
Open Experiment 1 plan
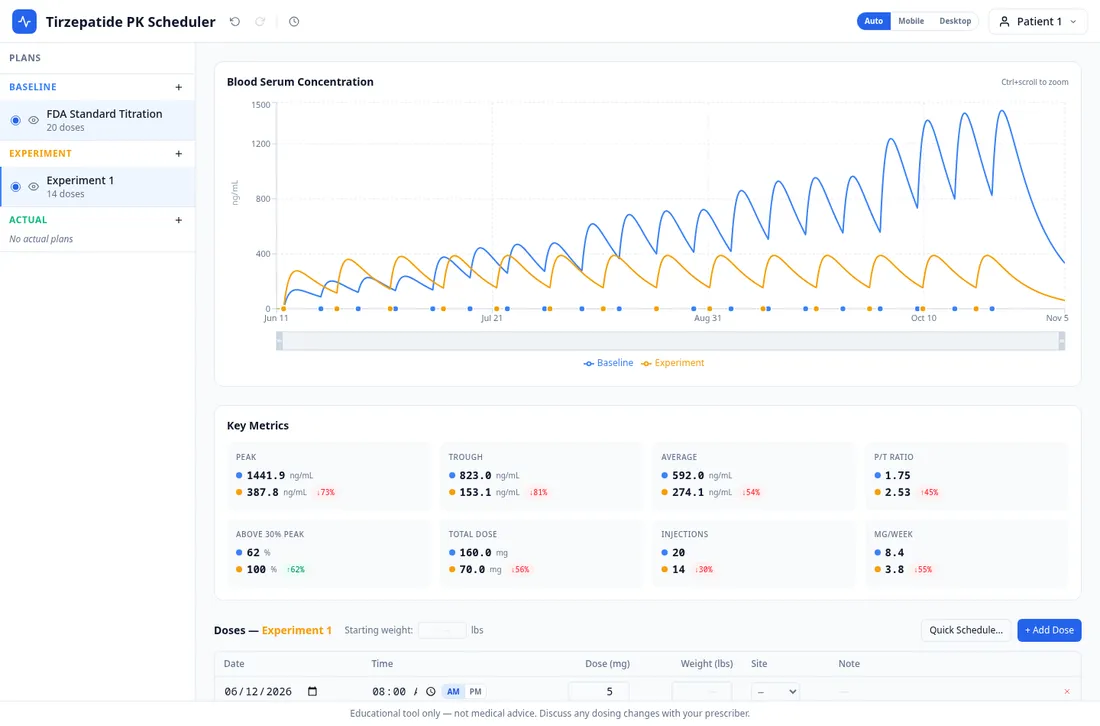click(x=98, y=187)
